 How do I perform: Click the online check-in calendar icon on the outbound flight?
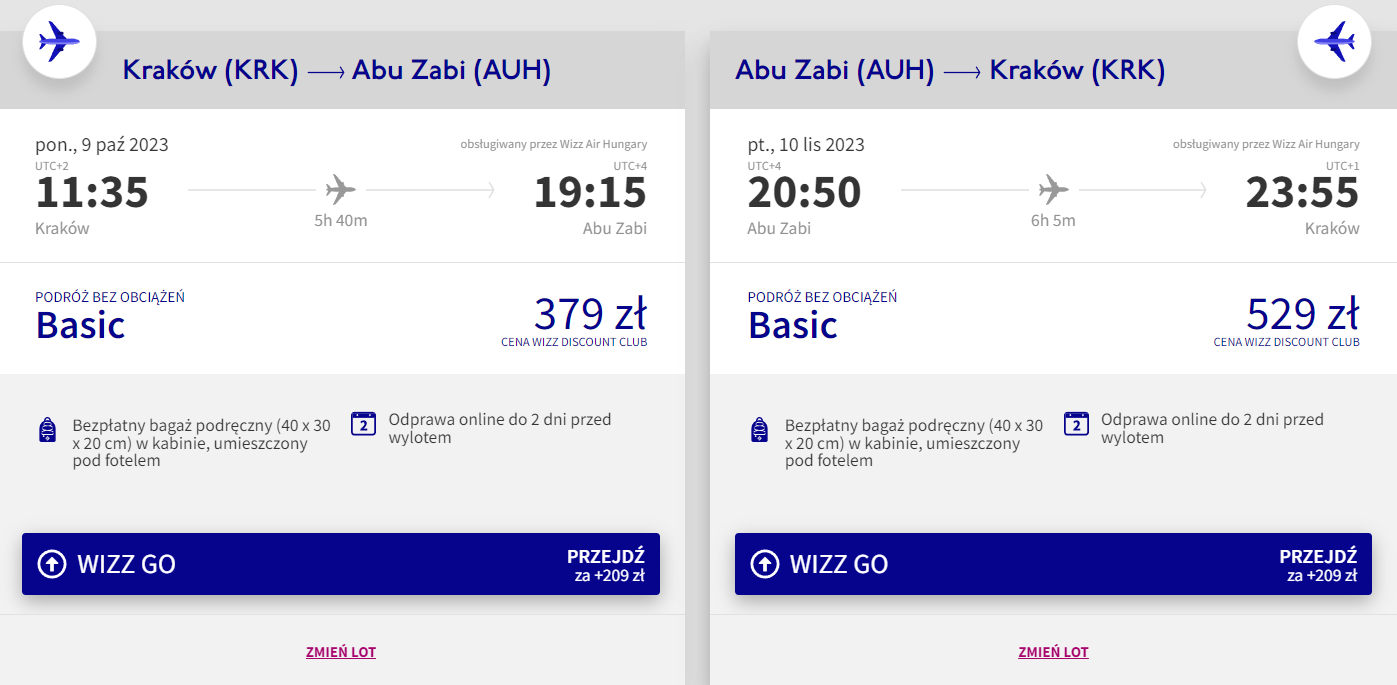coord(363,424)
